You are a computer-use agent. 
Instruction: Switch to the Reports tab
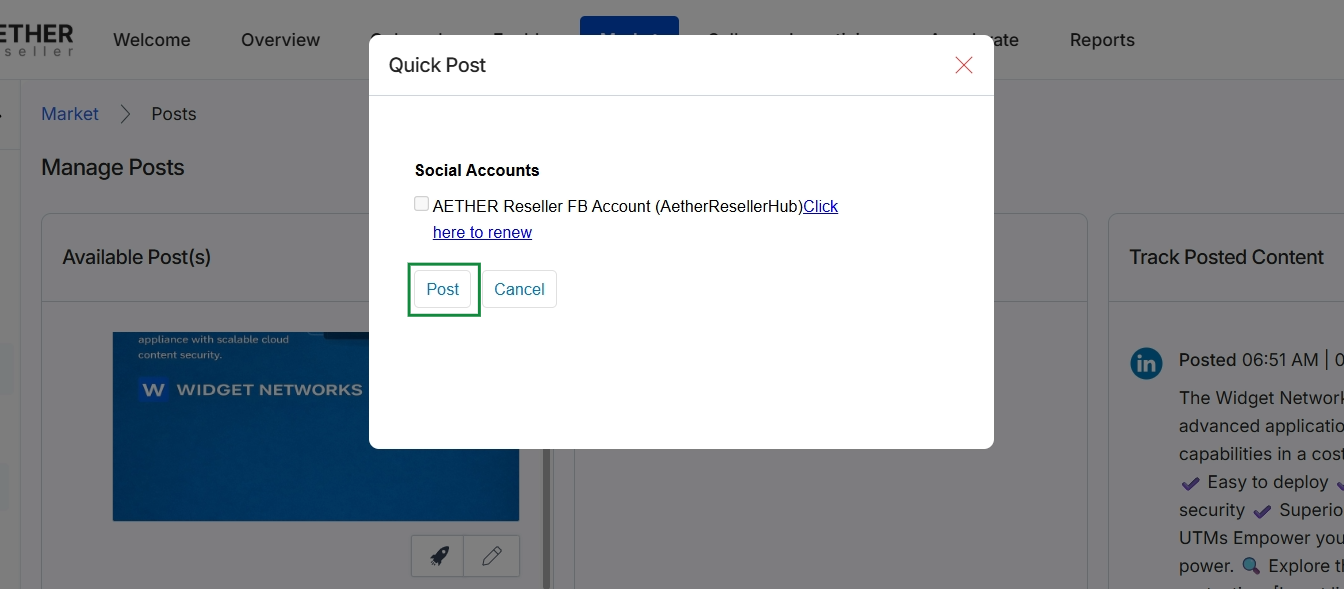click(1102, 40)
